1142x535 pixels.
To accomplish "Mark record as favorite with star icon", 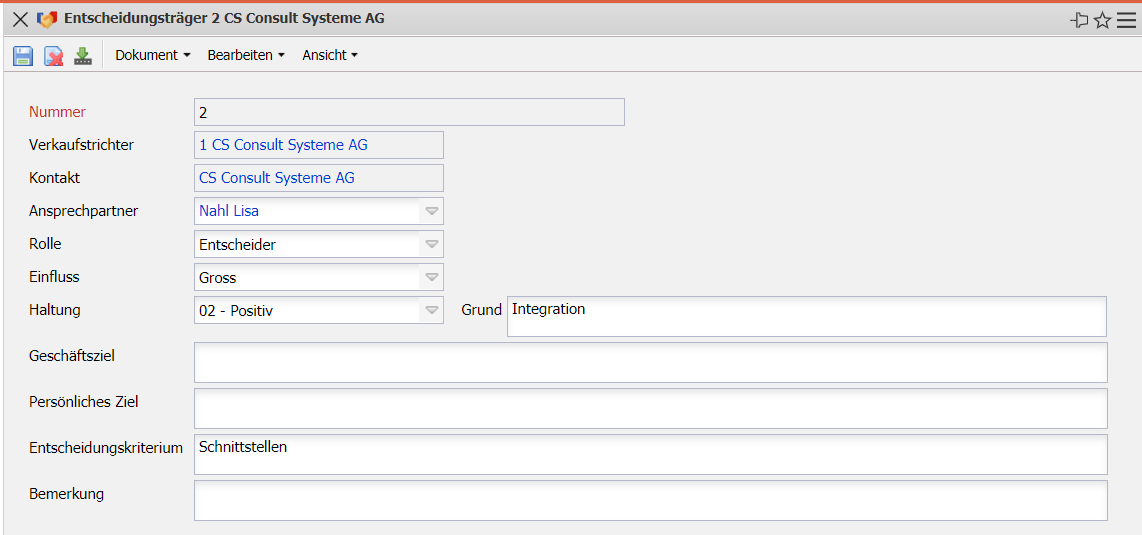I will coord(1102,20).
